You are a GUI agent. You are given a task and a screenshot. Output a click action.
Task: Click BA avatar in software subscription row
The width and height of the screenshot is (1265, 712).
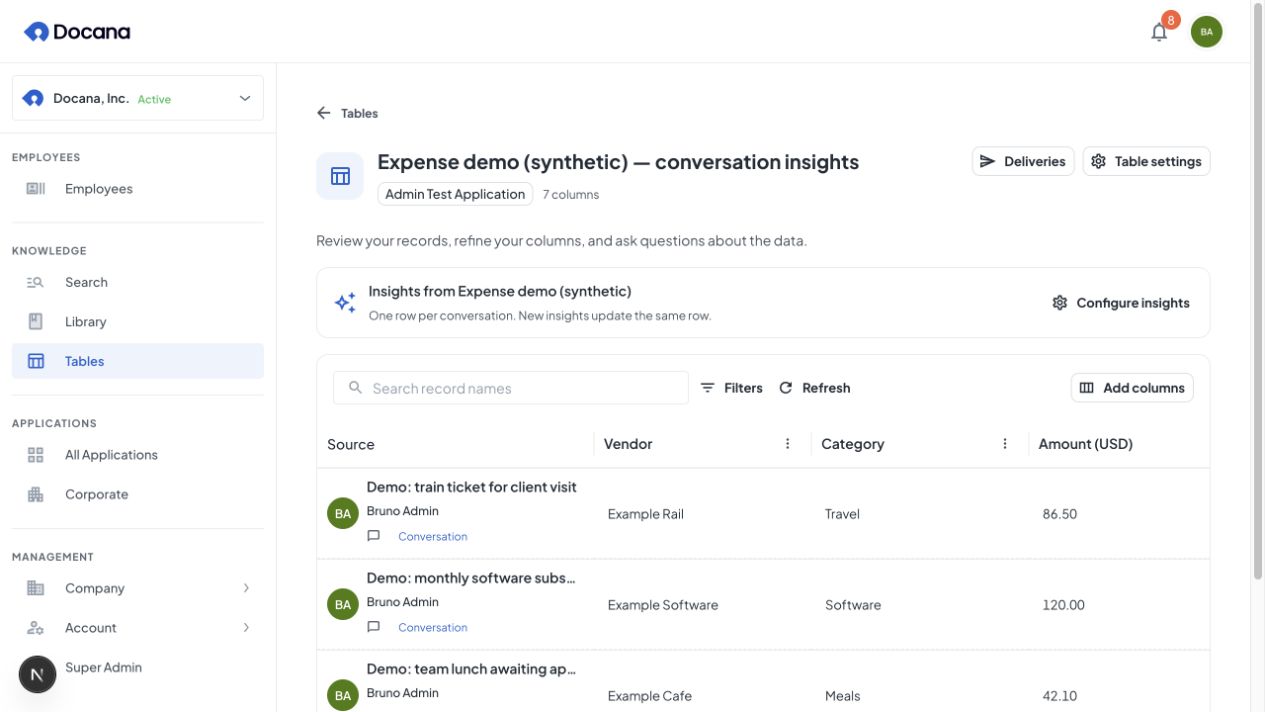point(343,604)
